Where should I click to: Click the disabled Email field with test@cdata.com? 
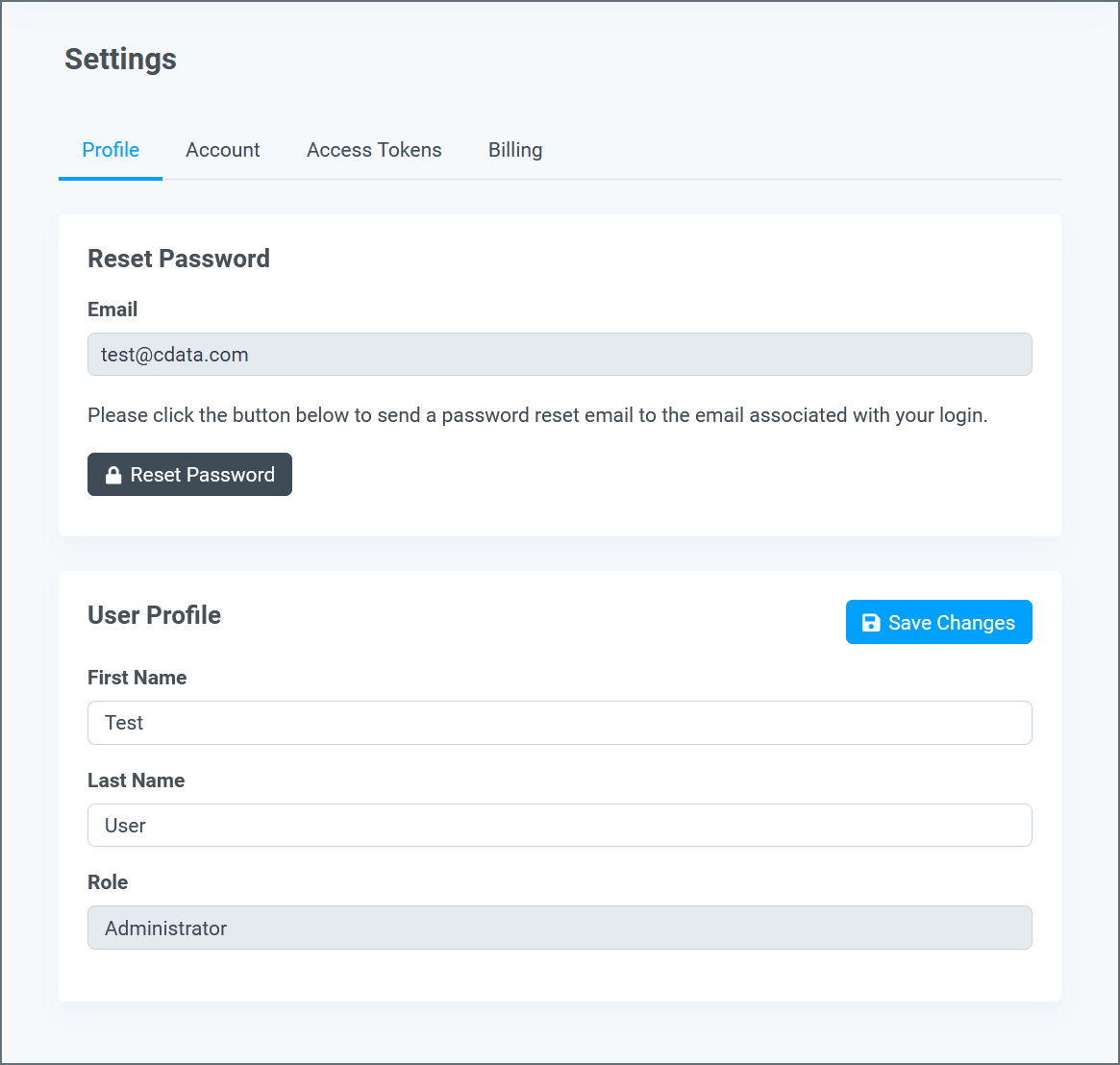point(560,355)
